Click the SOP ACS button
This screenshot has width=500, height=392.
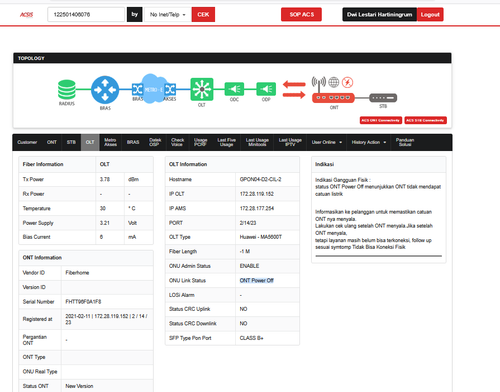click(x=301, y=15)
